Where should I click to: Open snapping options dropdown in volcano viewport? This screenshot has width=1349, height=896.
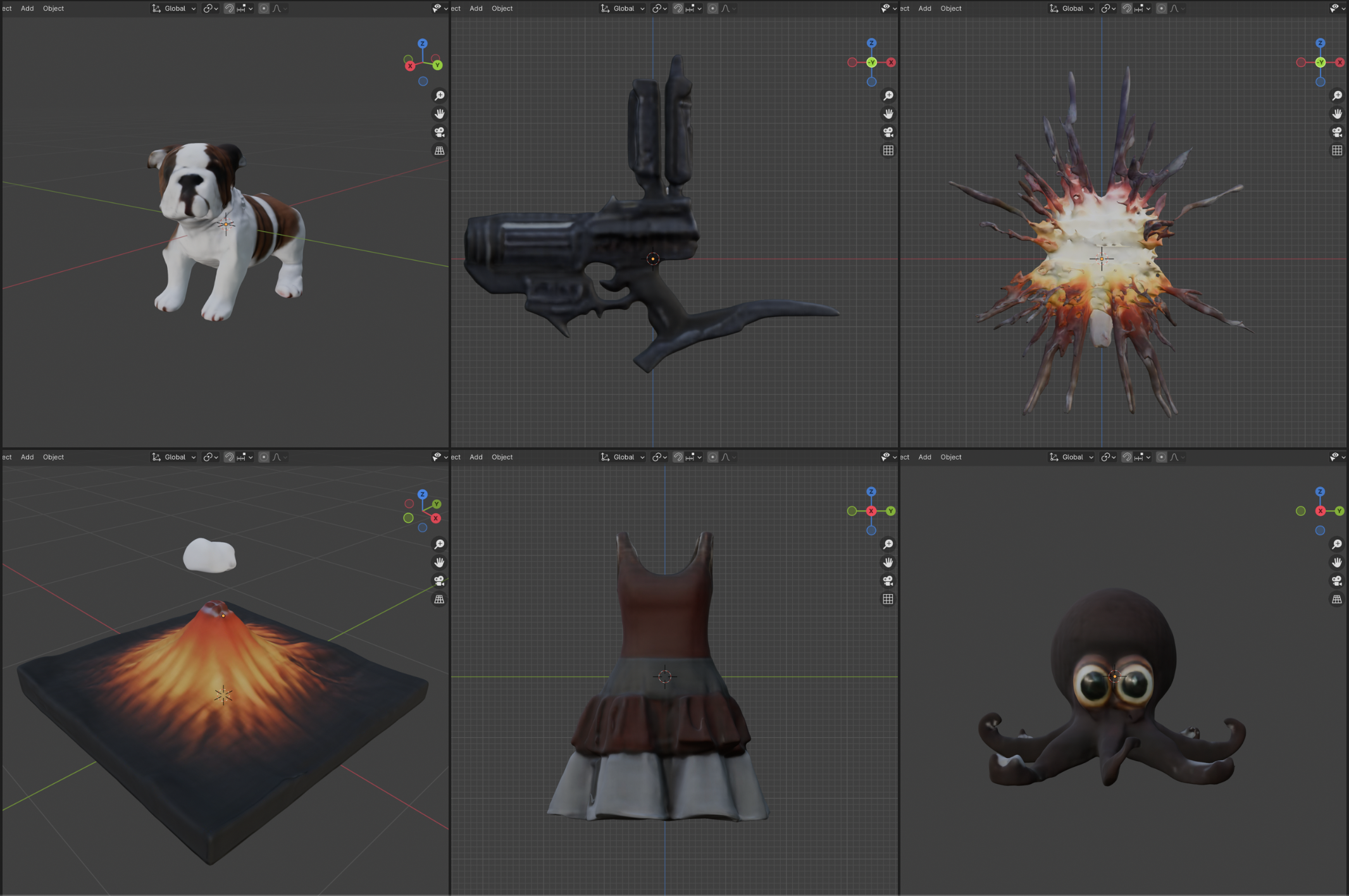tap(244, 457)
